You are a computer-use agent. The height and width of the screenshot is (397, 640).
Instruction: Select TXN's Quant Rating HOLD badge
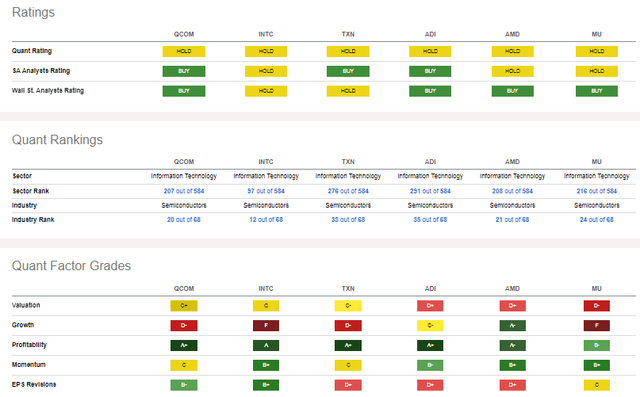[x=348, y=51]
